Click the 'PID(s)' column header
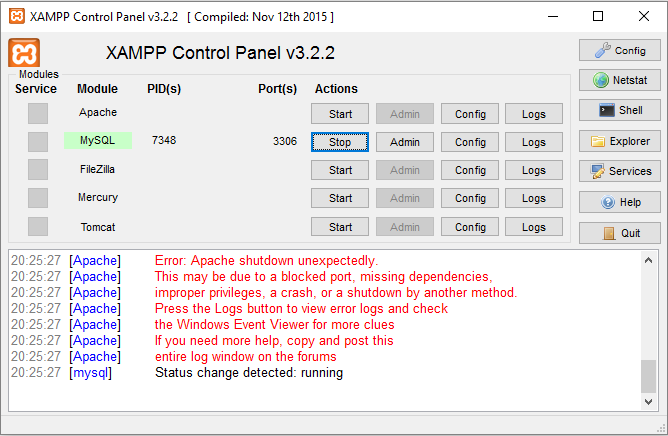Image resolution: width=668 pixels, height=436 pixels. [164, 89]
